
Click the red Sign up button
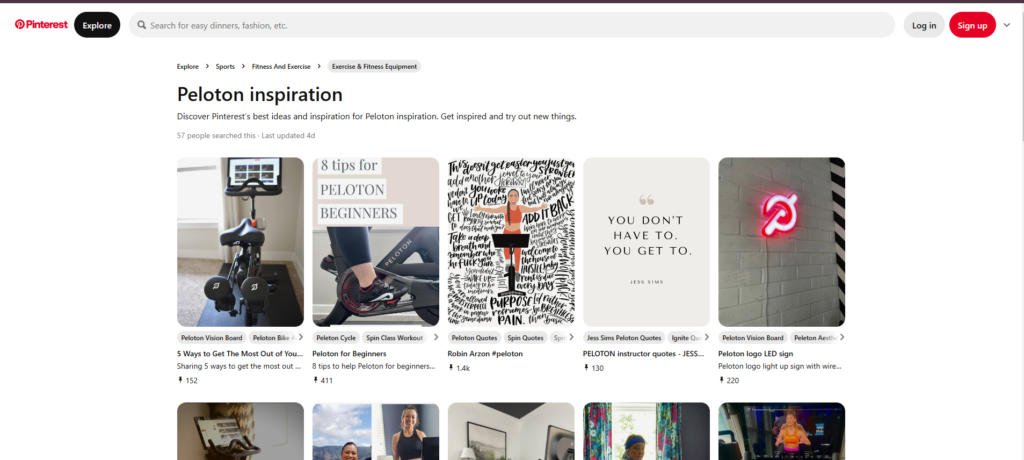tap(972, 25)
